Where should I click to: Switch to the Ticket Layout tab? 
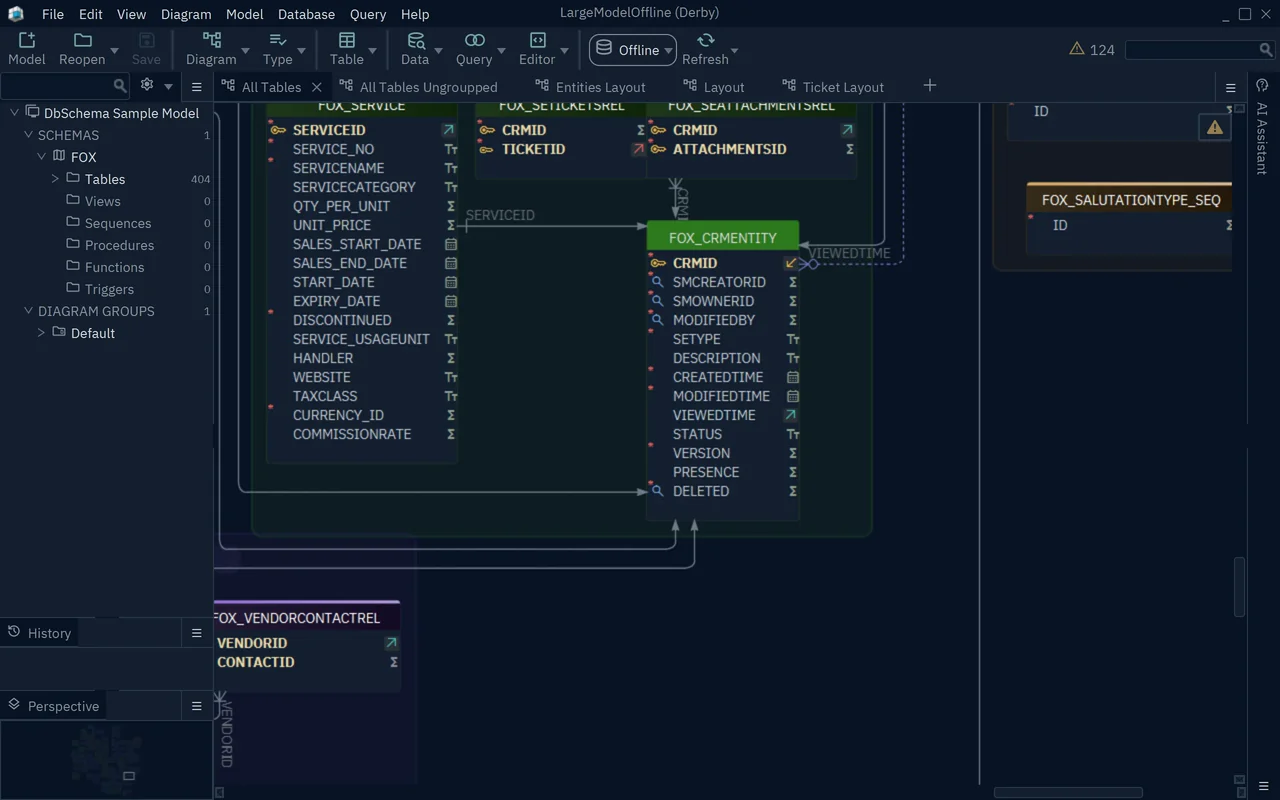tap(833, 87)
